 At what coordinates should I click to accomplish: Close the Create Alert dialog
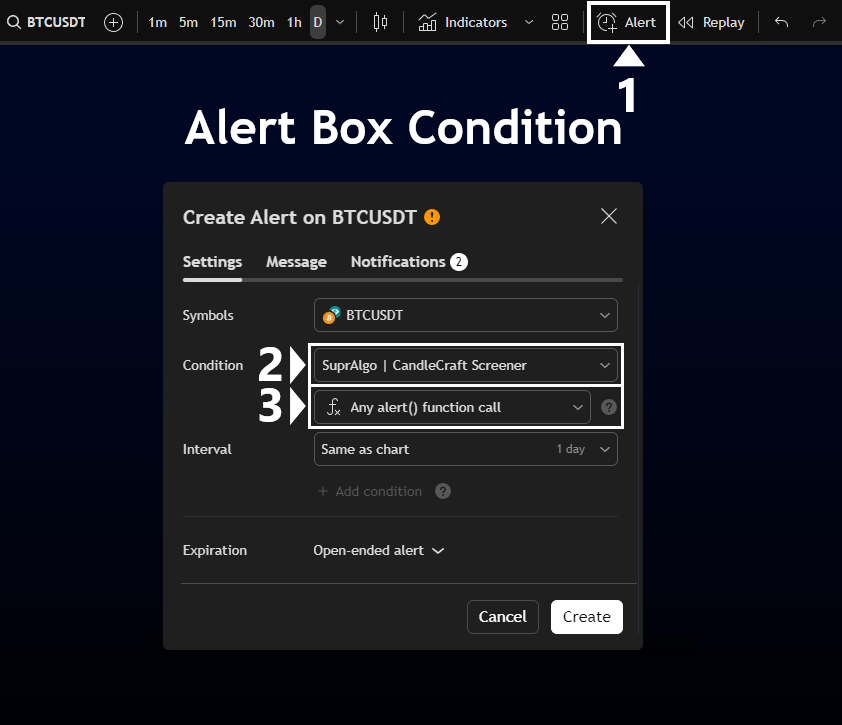coord(609,216)
